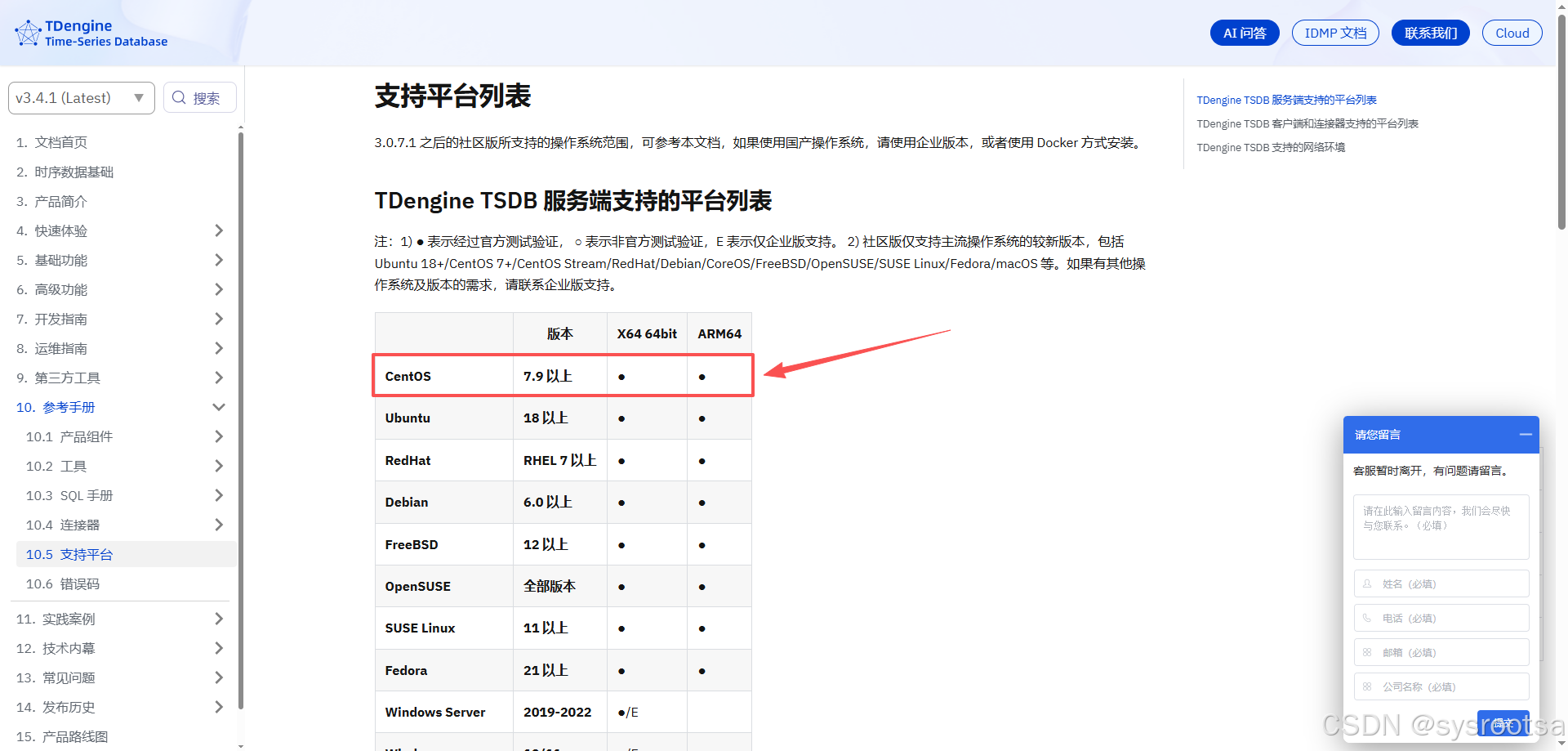Click the 邮箱 (必填) input field
Screen dimensions: 1568x751
1441,652
